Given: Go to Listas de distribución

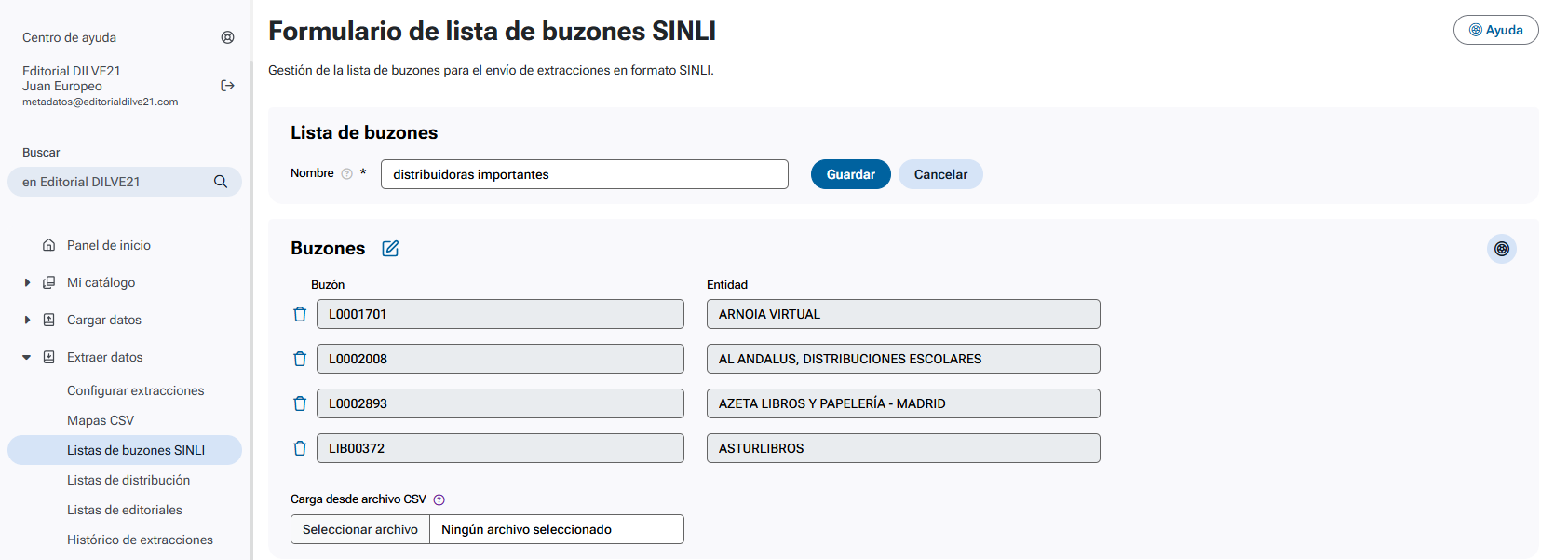Looking at the screenshot, I should click(x=128, y=480).
